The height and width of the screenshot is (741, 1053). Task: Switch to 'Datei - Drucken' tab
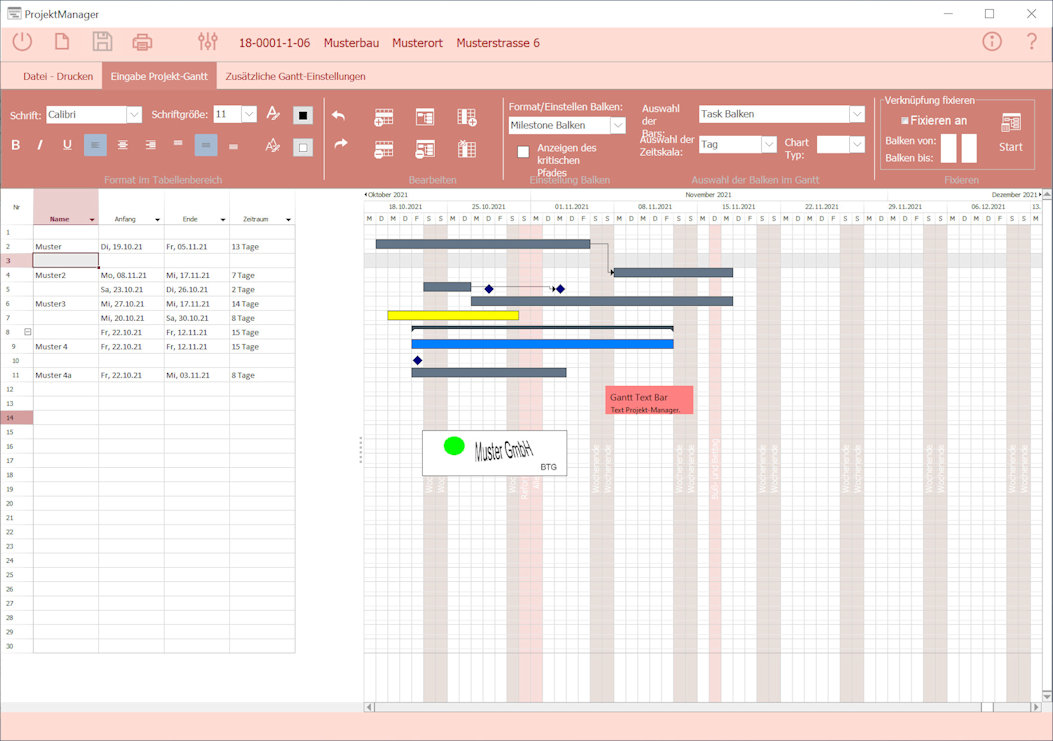(58, 76)
